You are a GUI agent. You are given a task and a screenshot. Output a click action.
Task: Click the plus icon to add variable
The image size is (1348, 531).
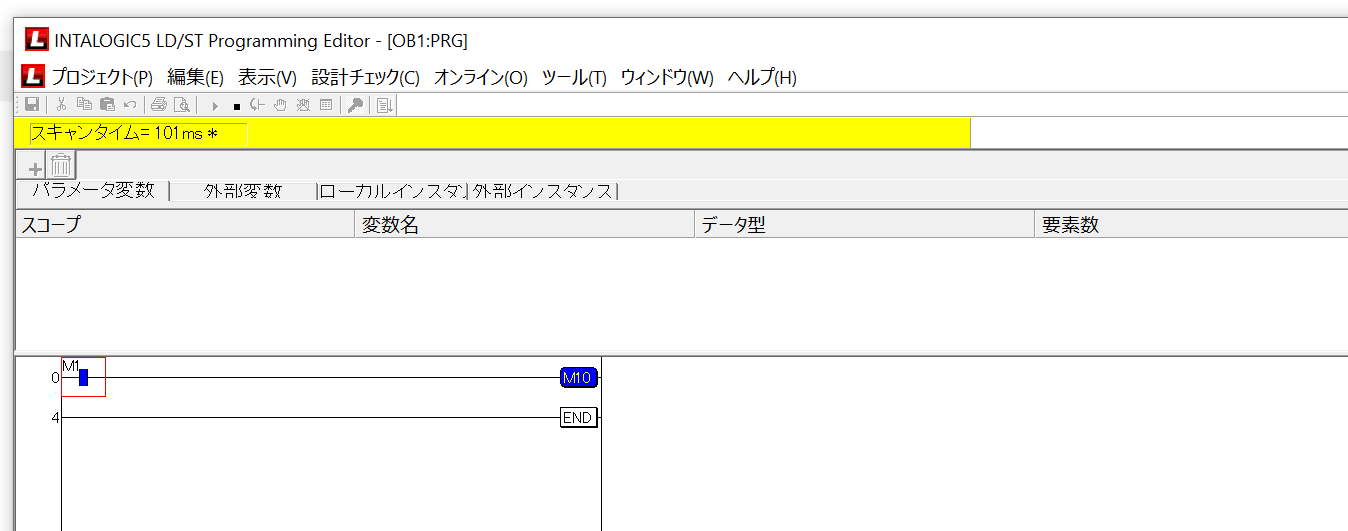[x=35, y=168]
